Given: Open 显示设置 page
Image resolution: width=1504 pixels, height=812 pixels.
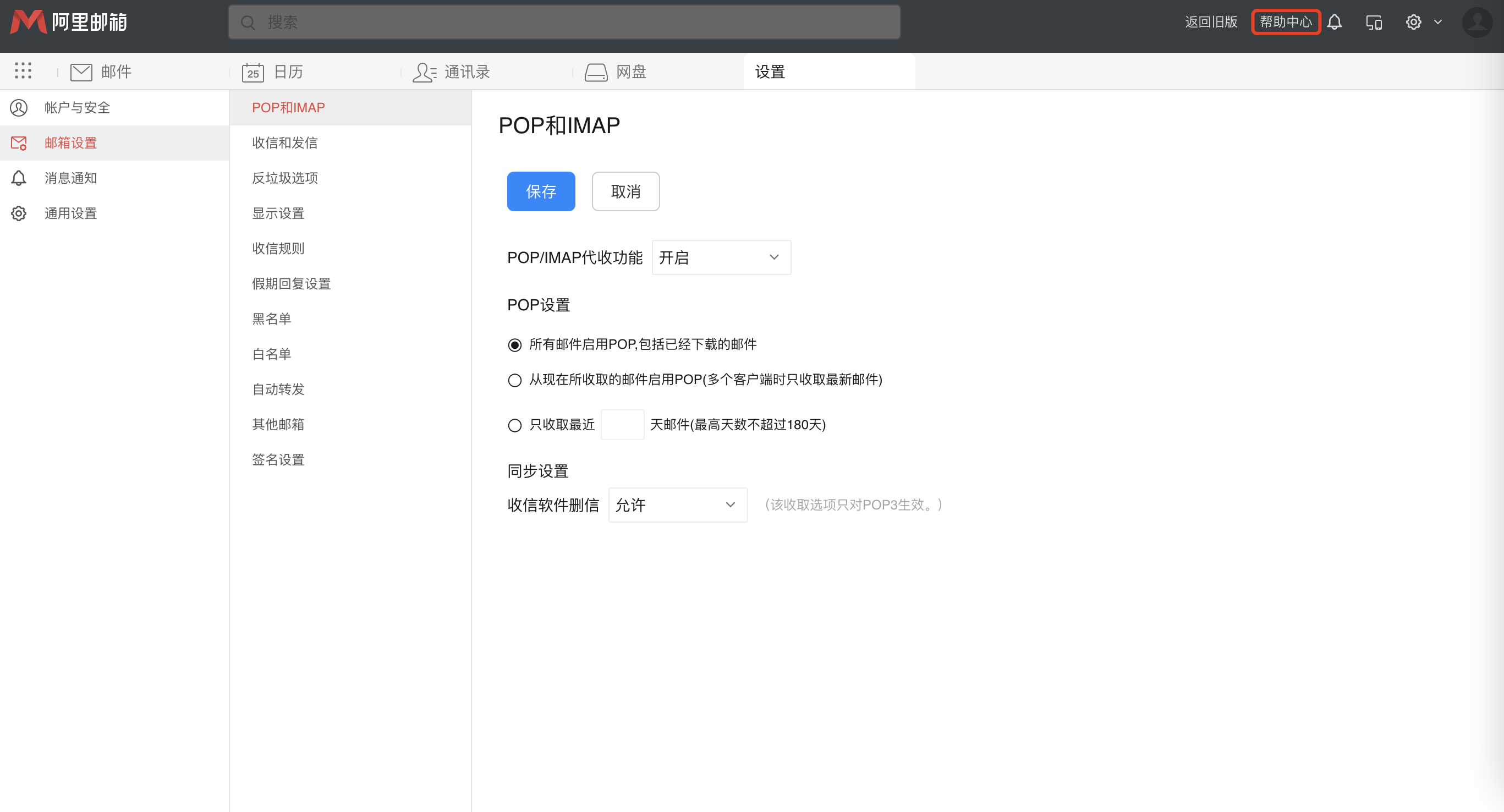Looking at the screenshot, I should [x=350, y=213].
